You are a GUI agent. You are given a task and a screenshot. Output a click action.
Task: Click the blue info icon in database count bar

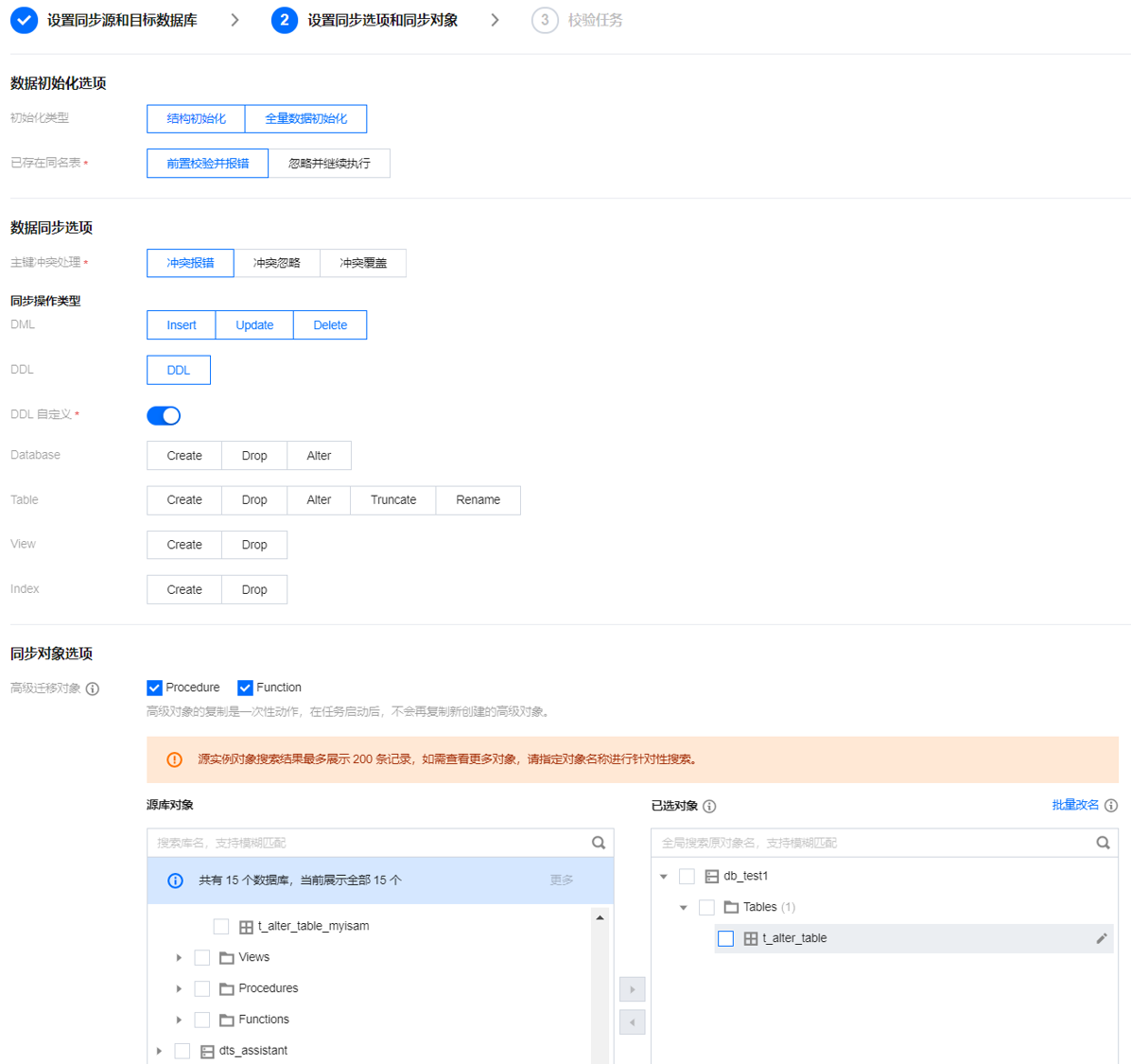175,881
